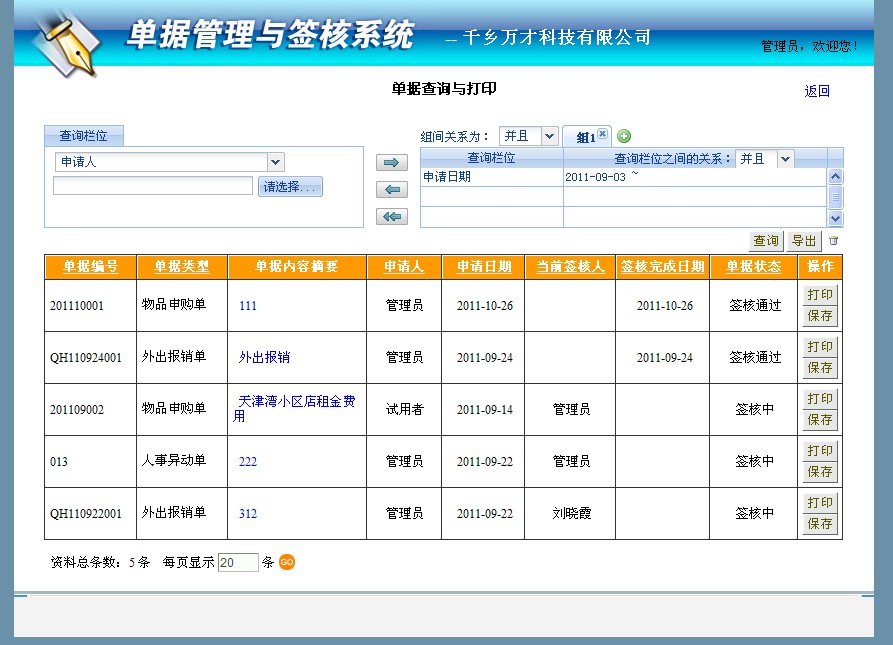Click the trash icon next to 导出
The image size is (893, 645).
834,241
